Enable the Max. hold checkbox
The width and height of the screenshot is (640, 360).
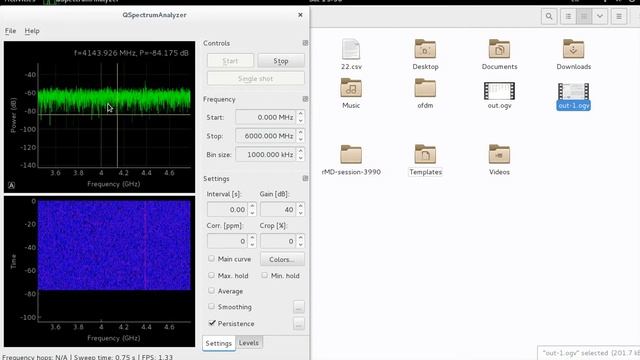click(x=211, y=275)
